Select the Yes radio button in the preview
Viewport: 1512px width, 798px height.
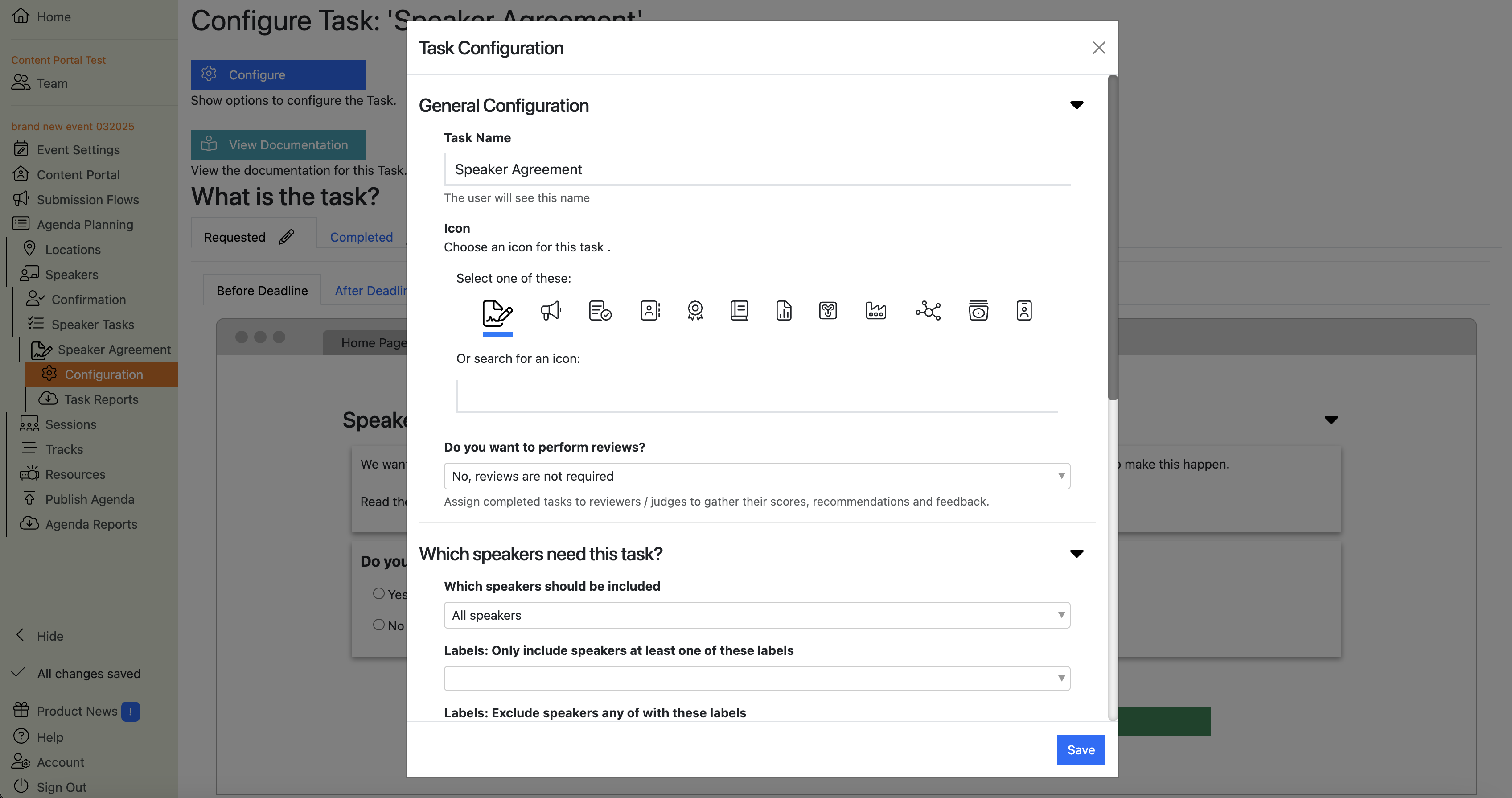[378, 594]
